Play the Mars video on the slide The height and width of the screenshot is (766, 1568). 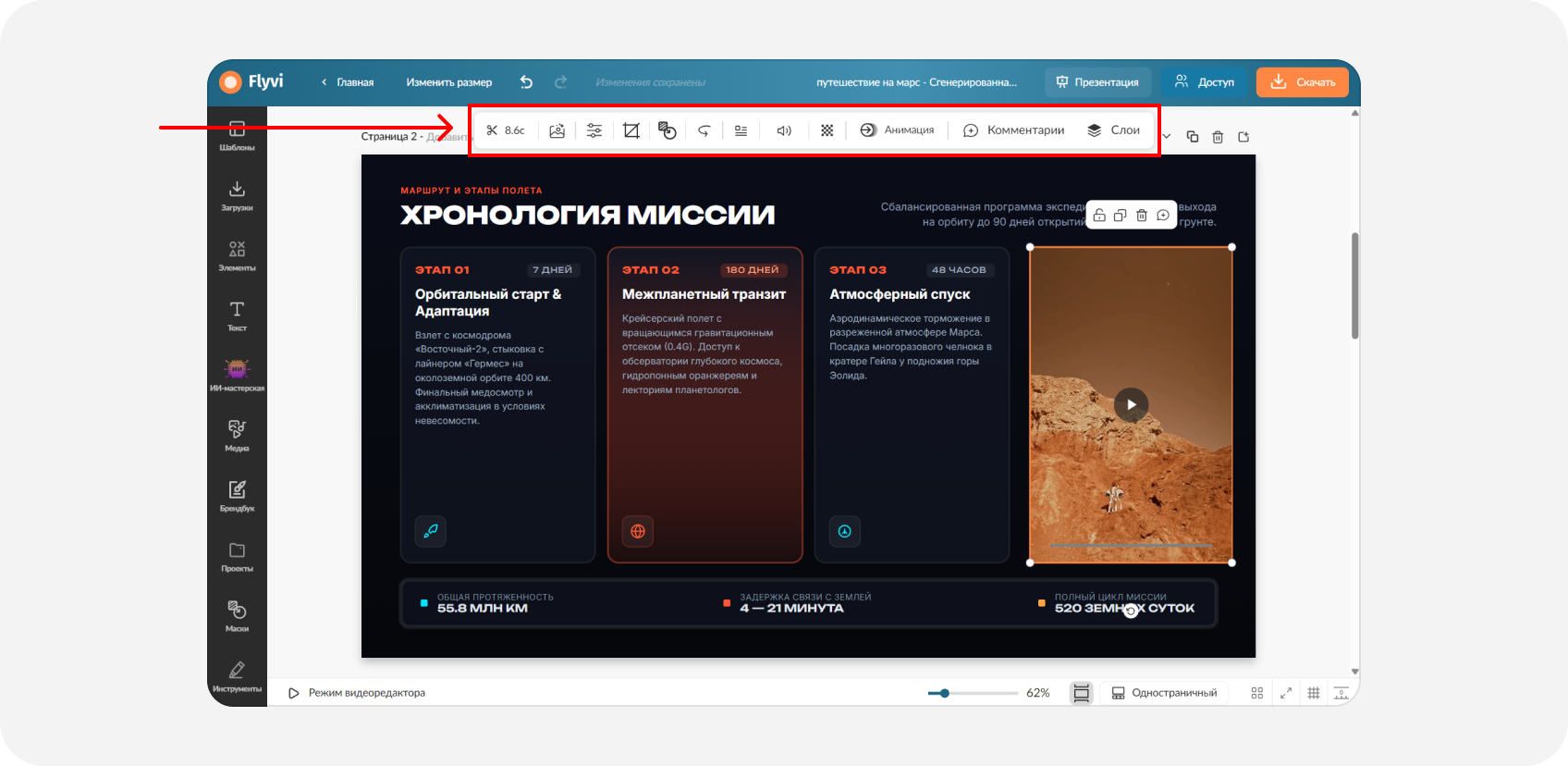pos(1132,404)
